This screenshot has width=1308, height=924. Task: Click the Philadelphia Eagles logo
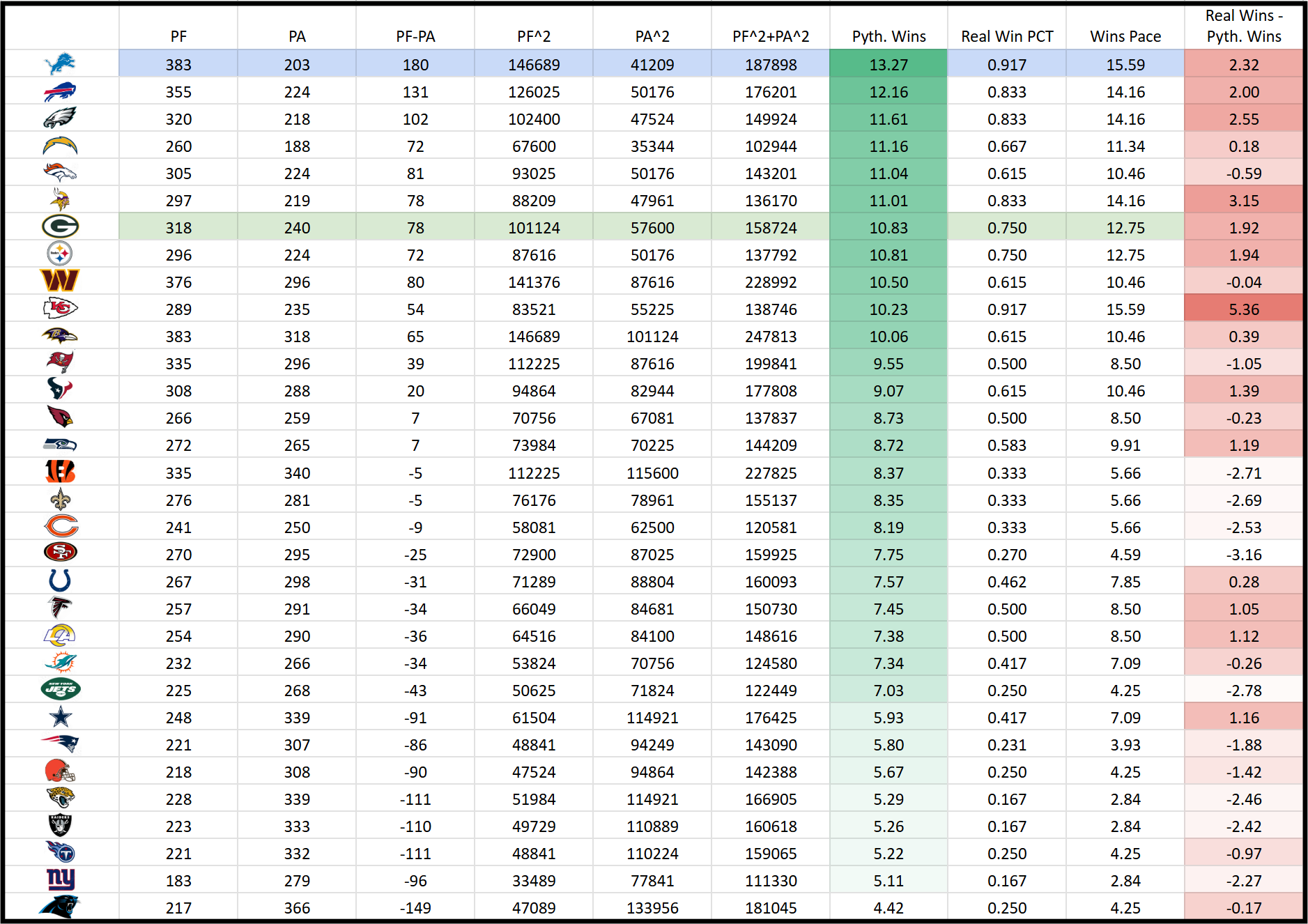[60, 118]
